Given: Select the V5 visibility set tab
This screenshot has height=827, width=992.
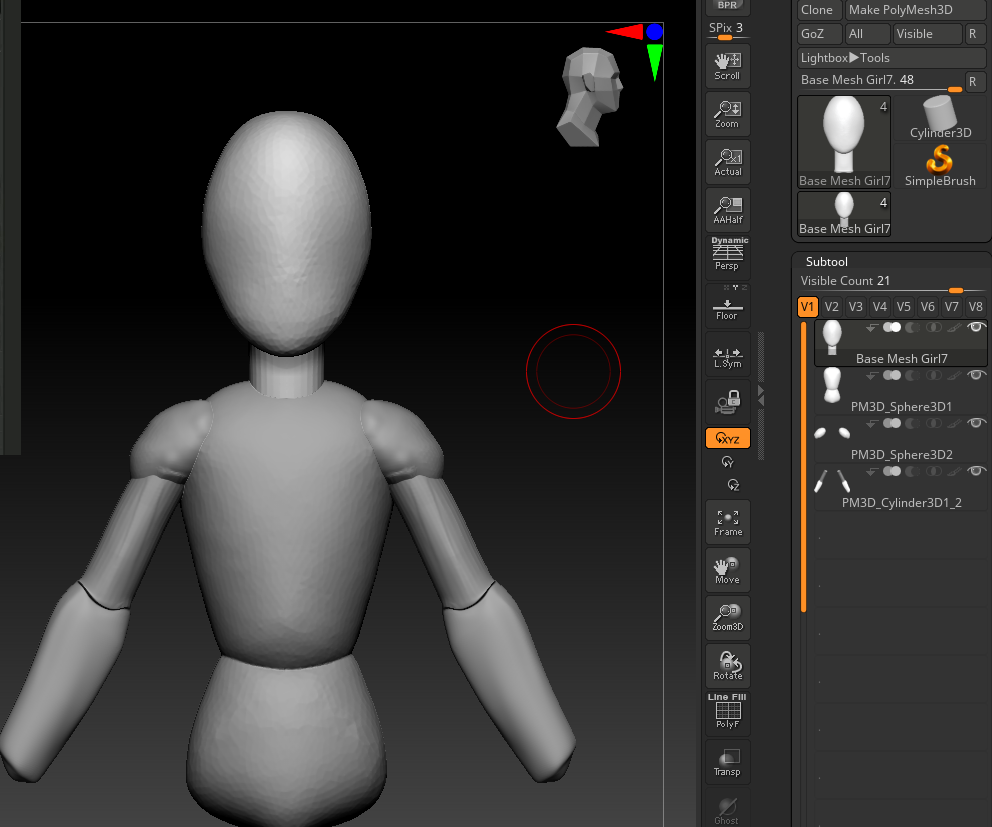Looking at the screenshot, I should (904, 307).
